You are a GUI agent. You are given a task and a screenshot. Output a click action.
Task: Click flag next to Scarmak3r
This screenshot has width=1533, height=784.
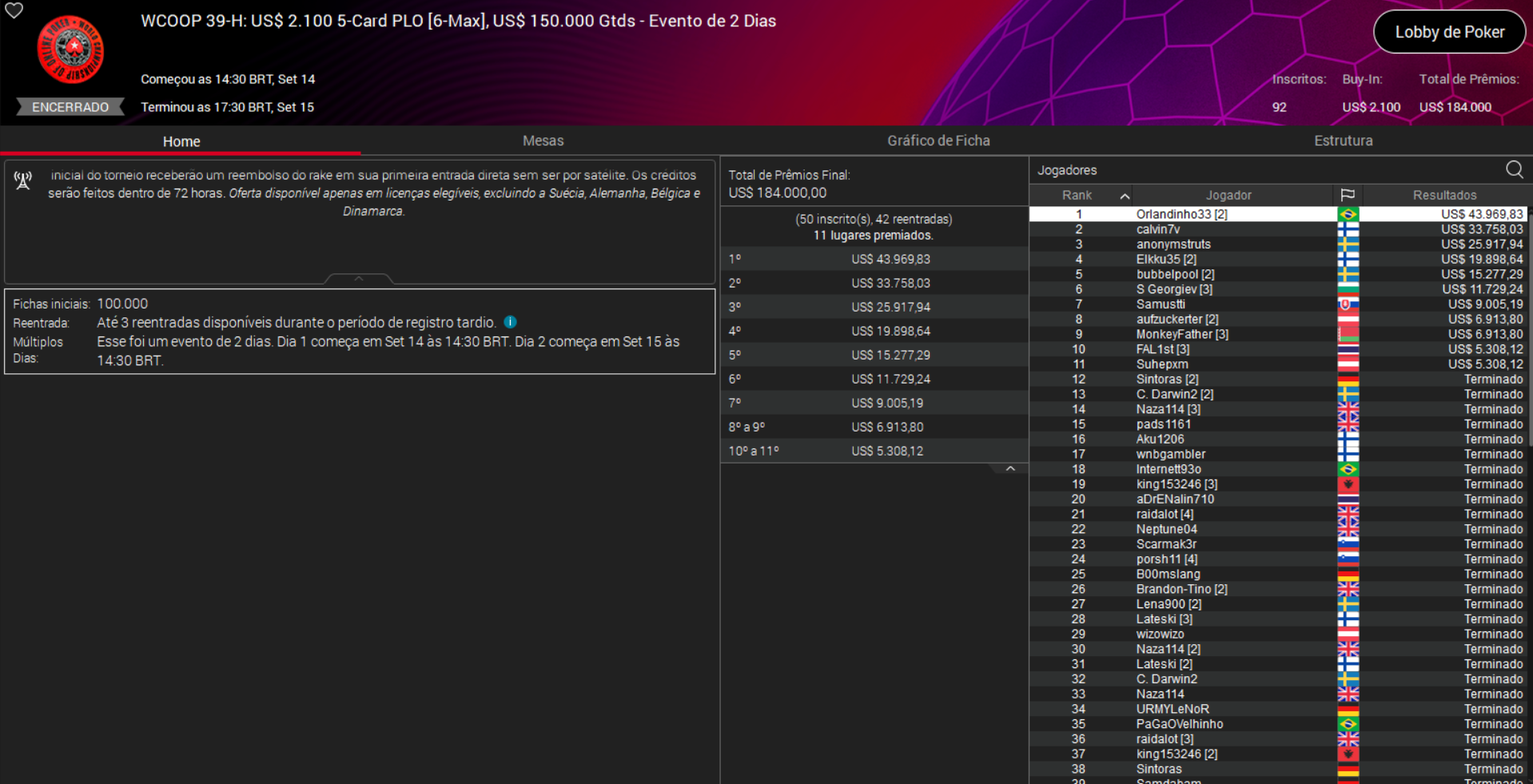pyautogui.click(x=1348, y=544)
